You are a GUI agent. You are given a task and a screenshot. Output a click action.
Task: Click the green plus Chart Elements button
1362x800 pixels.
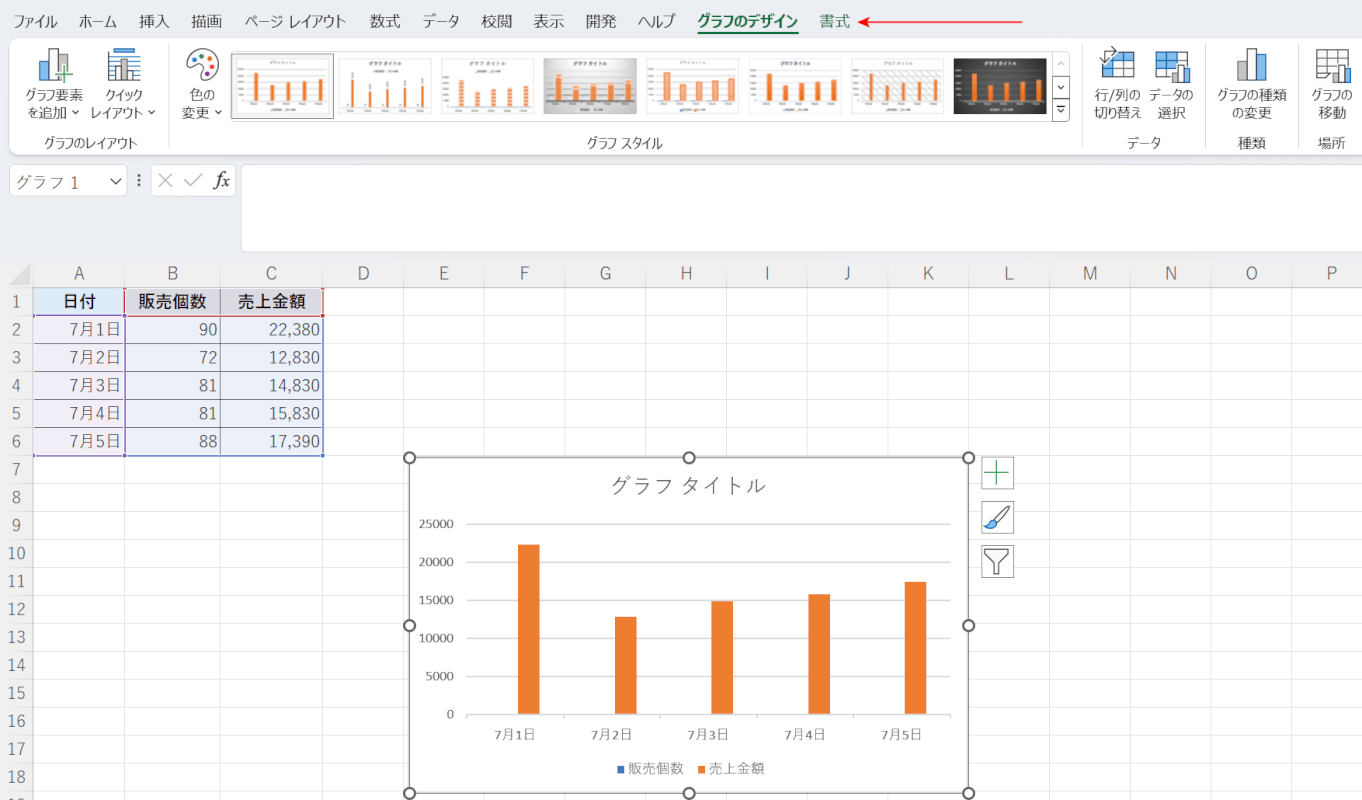998,473
